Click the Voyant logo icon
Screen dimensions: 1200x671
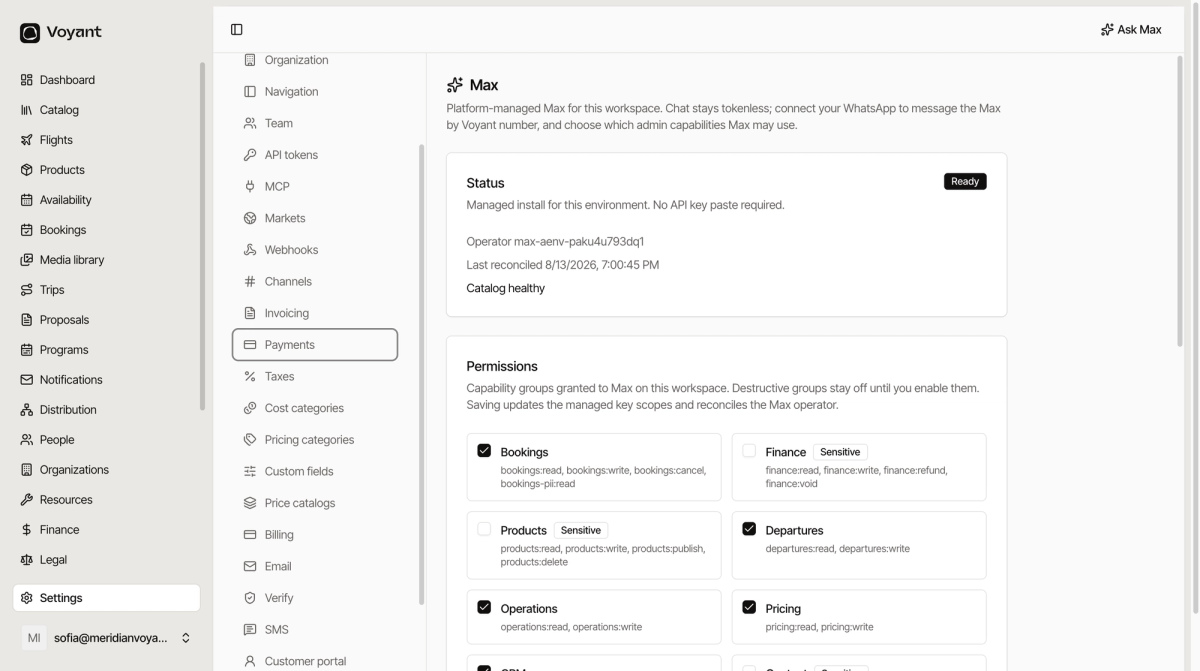30,33
